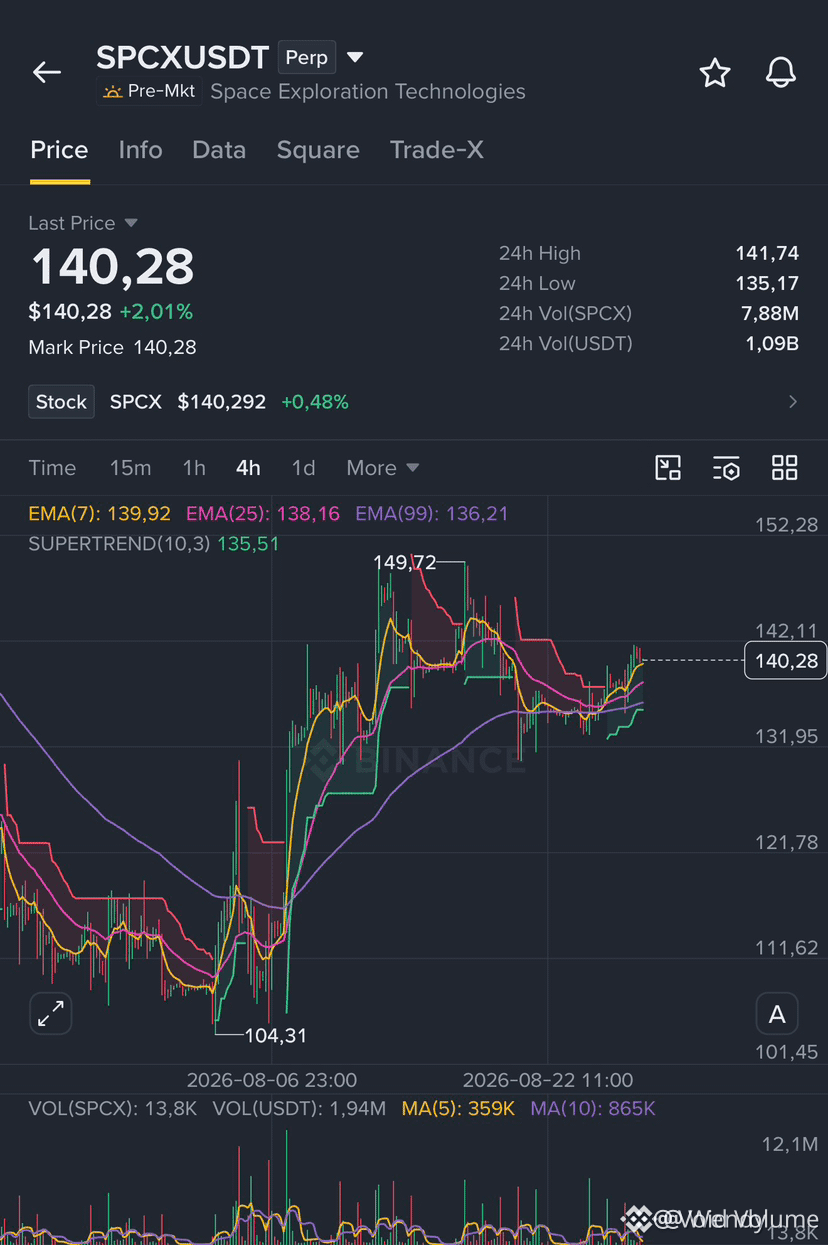Tap the Perp badge
This screenshot has height=1245, width=828.
(306, 58)
